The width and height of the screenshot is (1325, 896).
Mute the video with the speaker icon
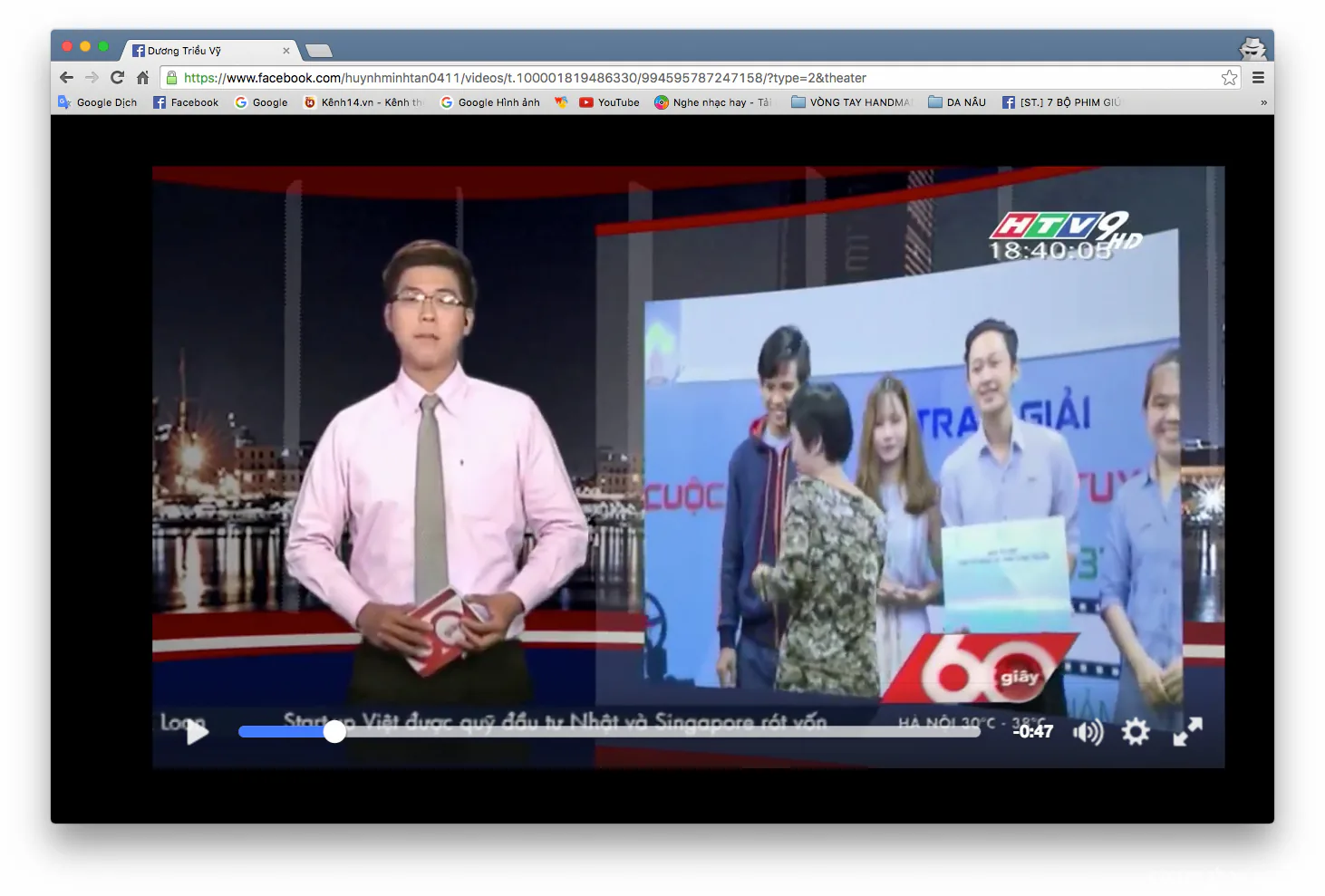pos(1088,731)
